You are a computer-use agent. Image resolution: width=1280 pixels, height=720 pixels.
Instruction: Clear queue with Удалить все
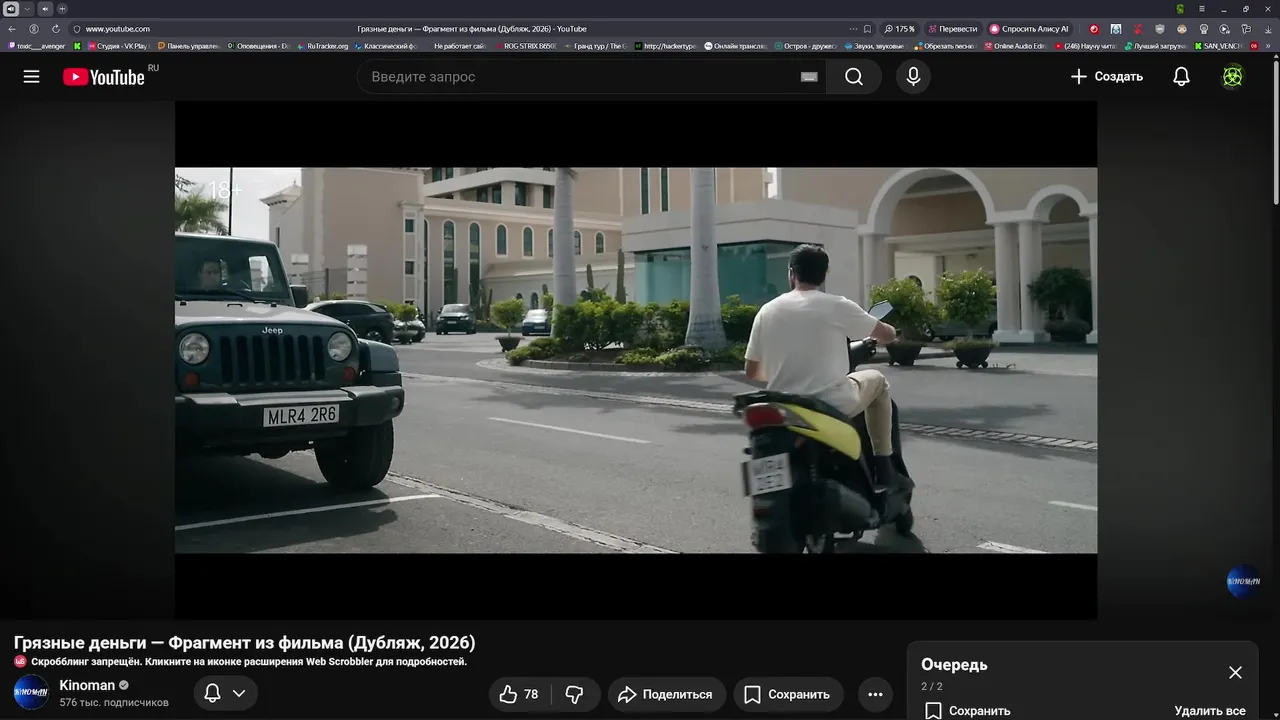pos(1210,711)
